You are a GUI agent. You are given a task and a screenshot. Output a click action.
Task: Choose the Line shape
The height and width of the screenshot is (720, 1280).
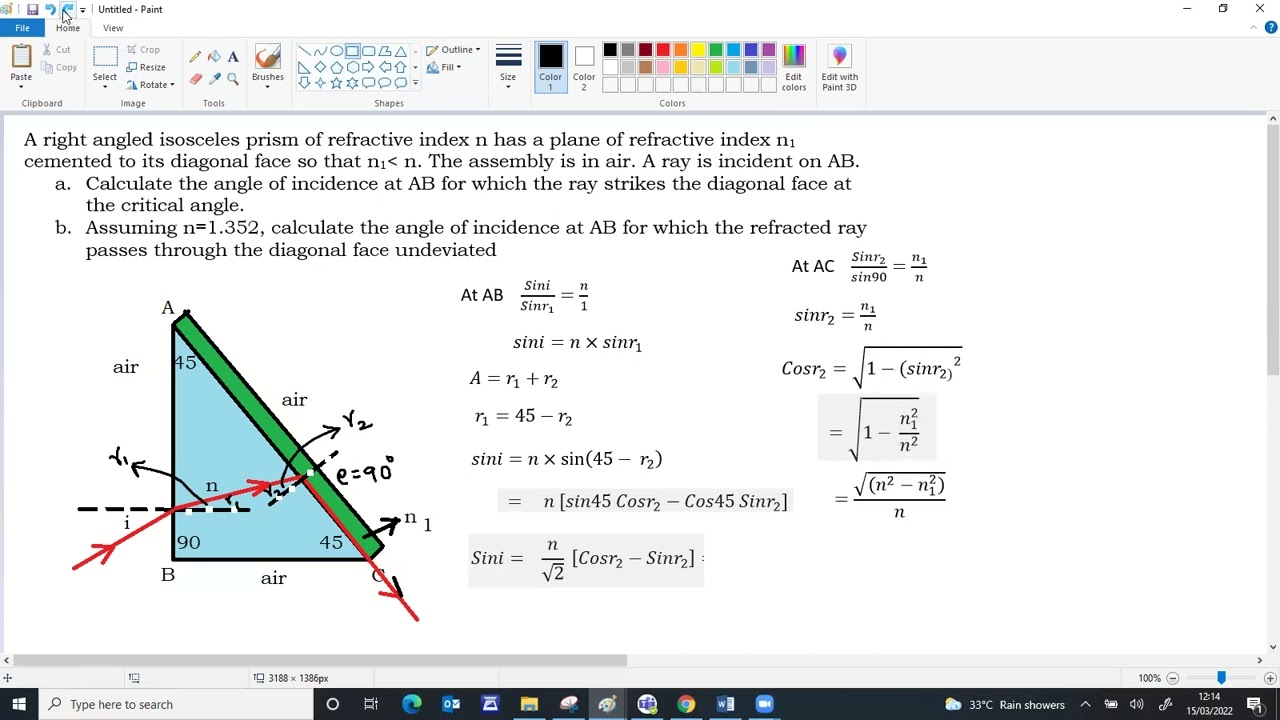click(304, 51)
